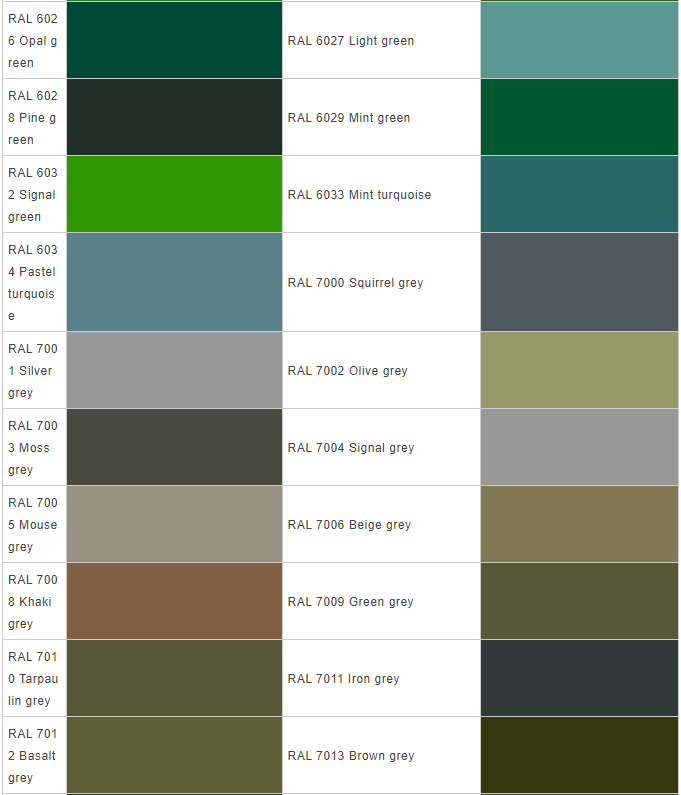Select the "RAL 7006 Beige grey" label

tap(349, 525)
